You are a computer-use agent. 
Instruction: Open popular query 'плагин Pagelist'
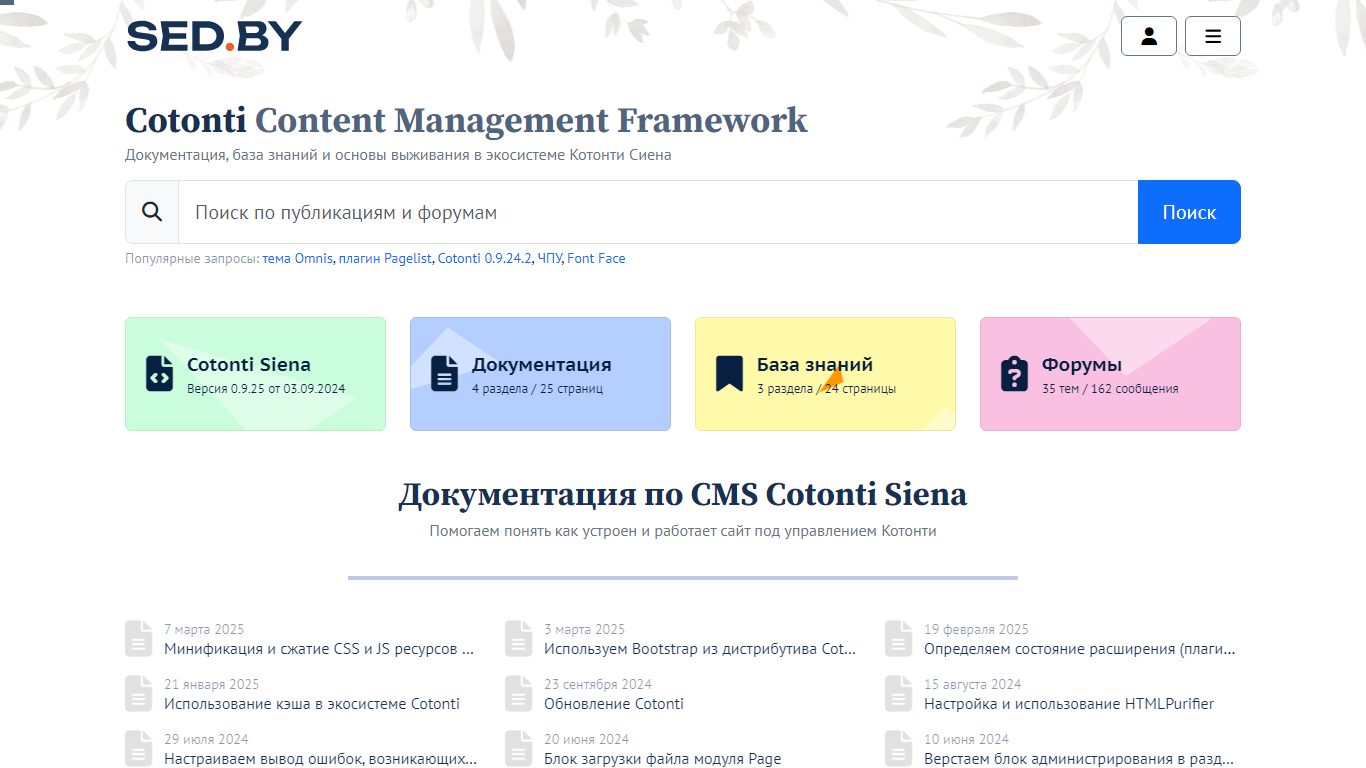coord(385,258)
